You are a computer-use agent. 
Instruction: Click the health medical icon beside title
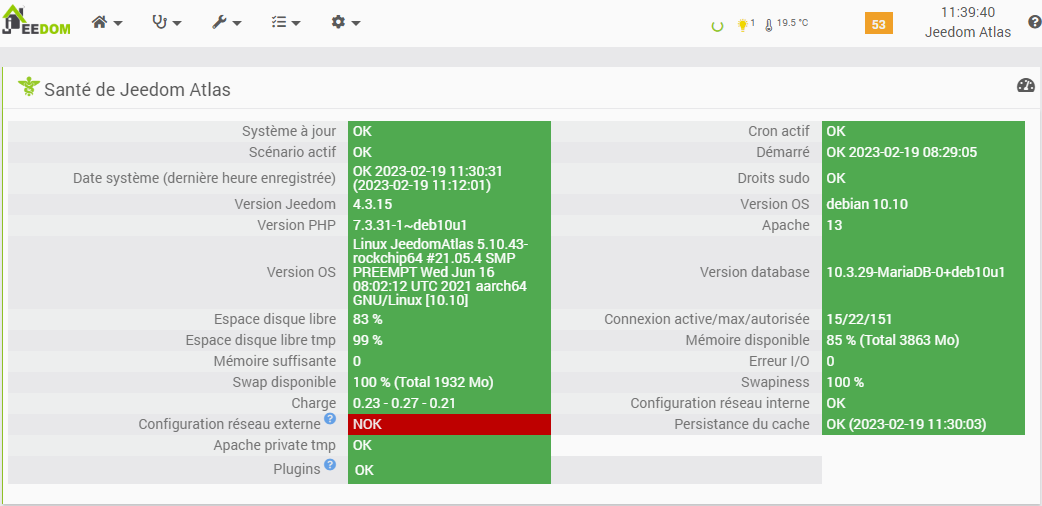tap(28, 88)
